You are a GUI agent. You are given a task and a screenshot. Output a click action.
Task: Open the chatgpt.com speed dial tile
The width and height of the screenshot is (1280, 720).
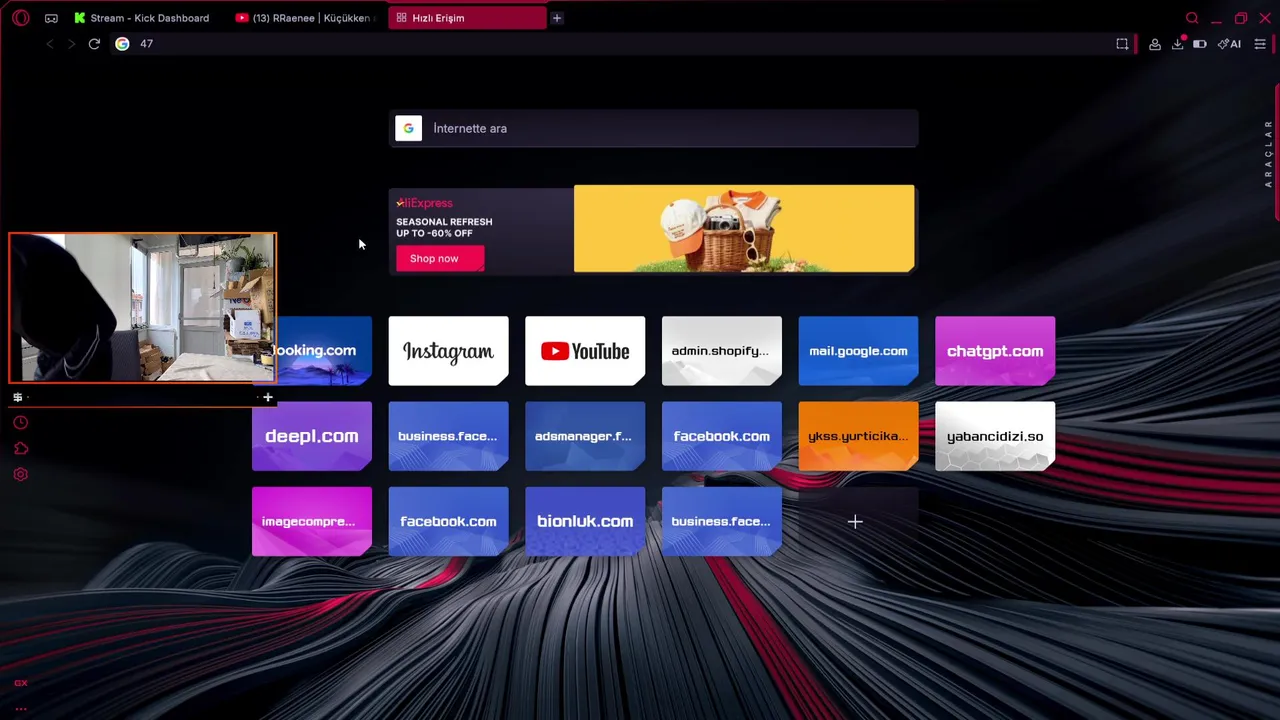tap(995, 351)
